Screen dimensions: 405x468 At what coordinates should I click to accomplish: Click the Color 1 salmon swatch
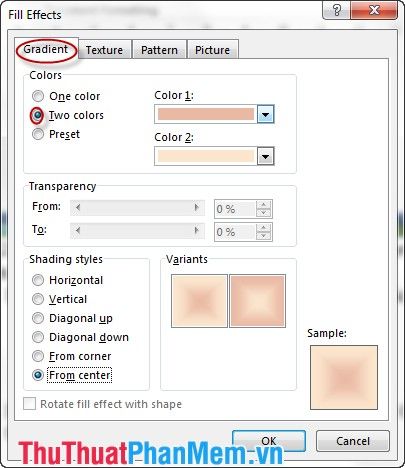click(x=206, y=114)
